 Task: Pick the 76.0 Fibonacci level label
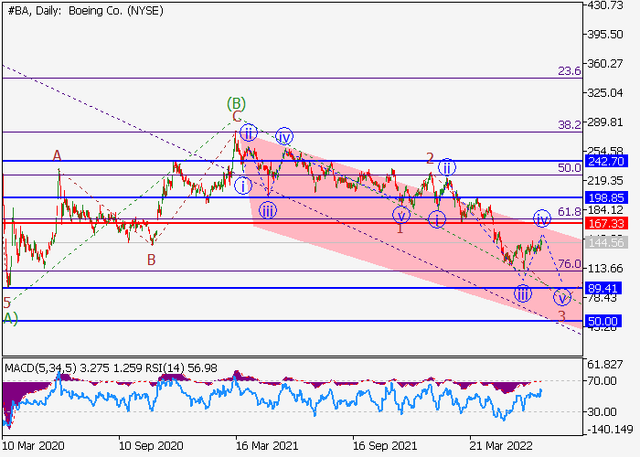569,264
